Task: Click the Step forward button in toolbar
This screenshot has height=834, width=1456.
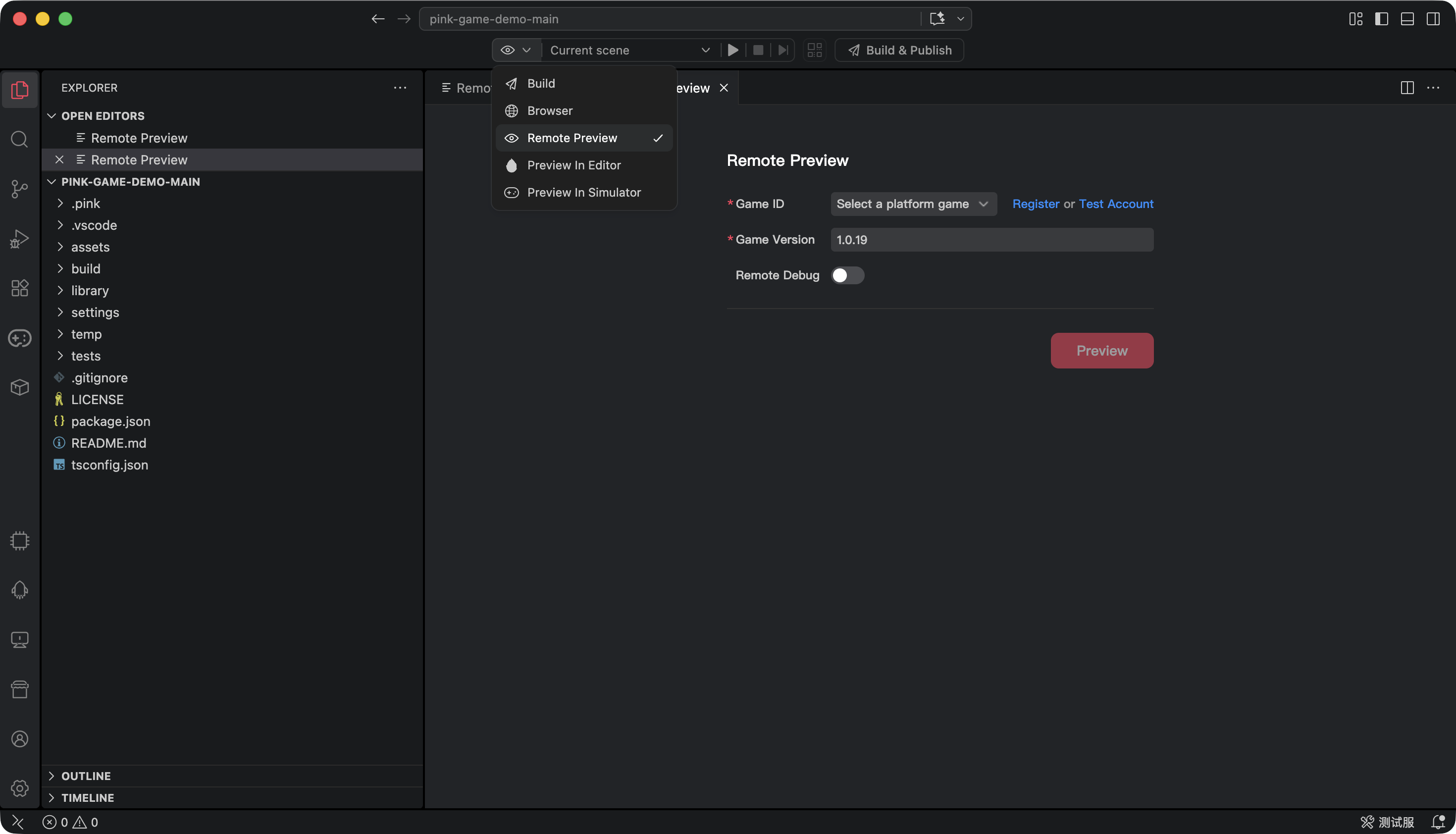Action: 783,51
